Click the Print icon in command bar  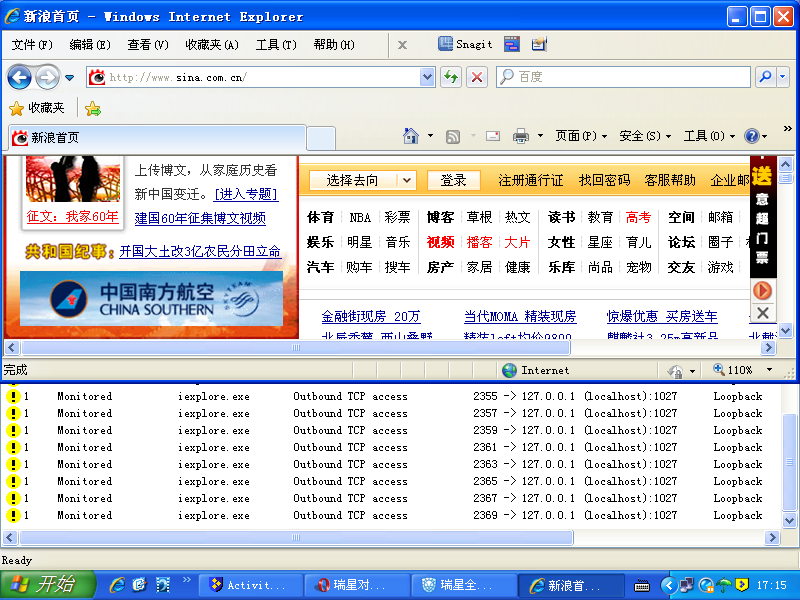pyautogui.click(x=520, y=136)
